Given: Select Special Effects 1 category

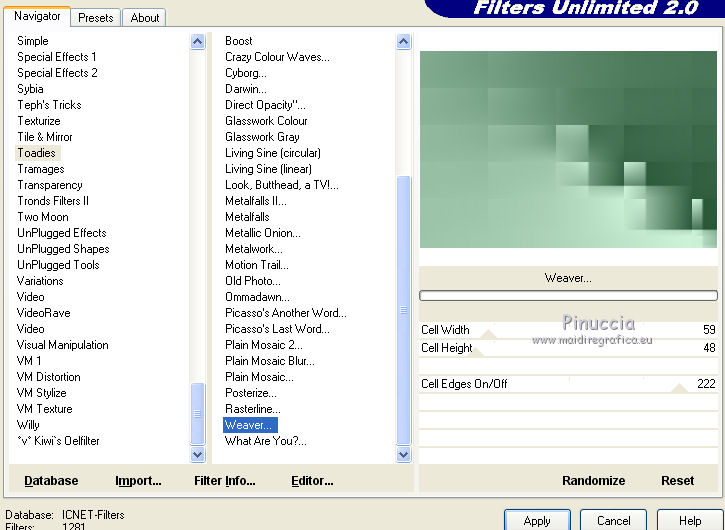Looking at the screenshot, I should (x=56, y=57).
